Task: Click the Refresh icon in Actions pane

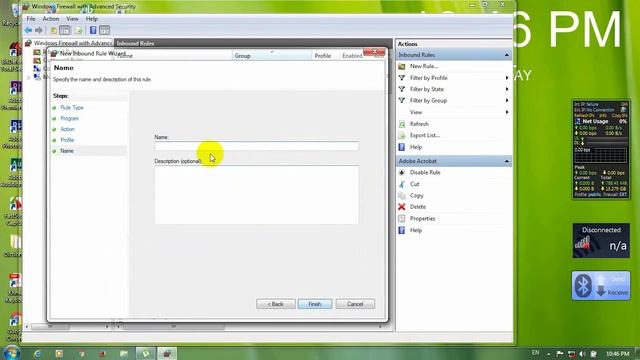Action: tap(402, 124)
